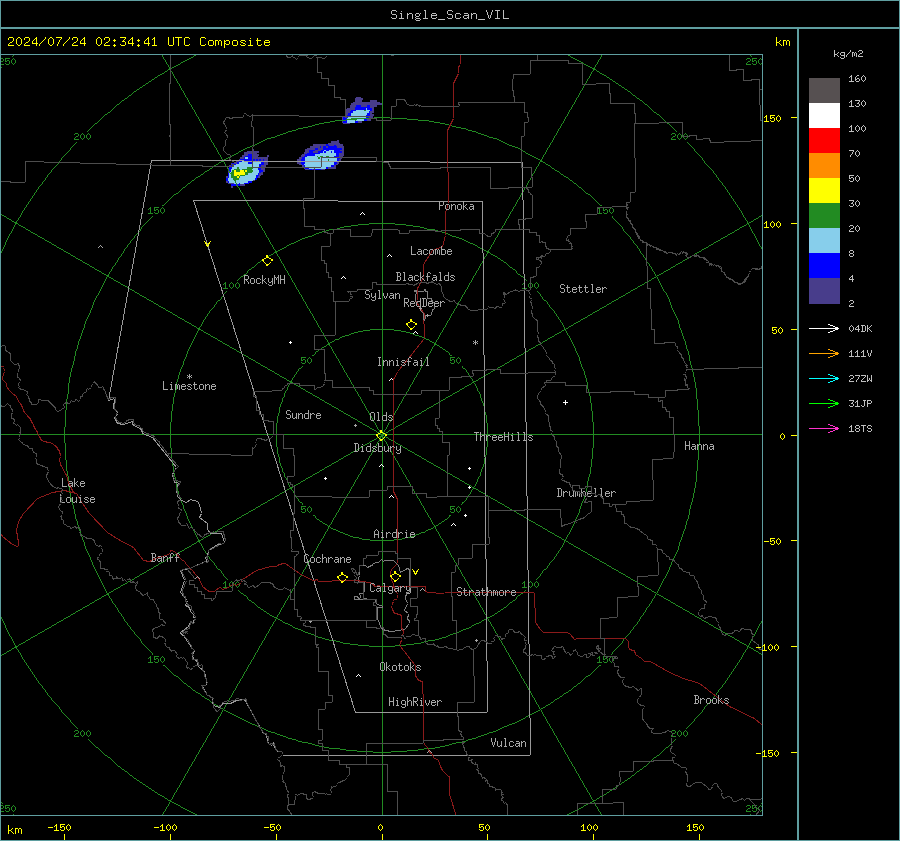The image size is (900, 841).
Task: Click the Stettler town label
Action: click(x=583, y=289)
